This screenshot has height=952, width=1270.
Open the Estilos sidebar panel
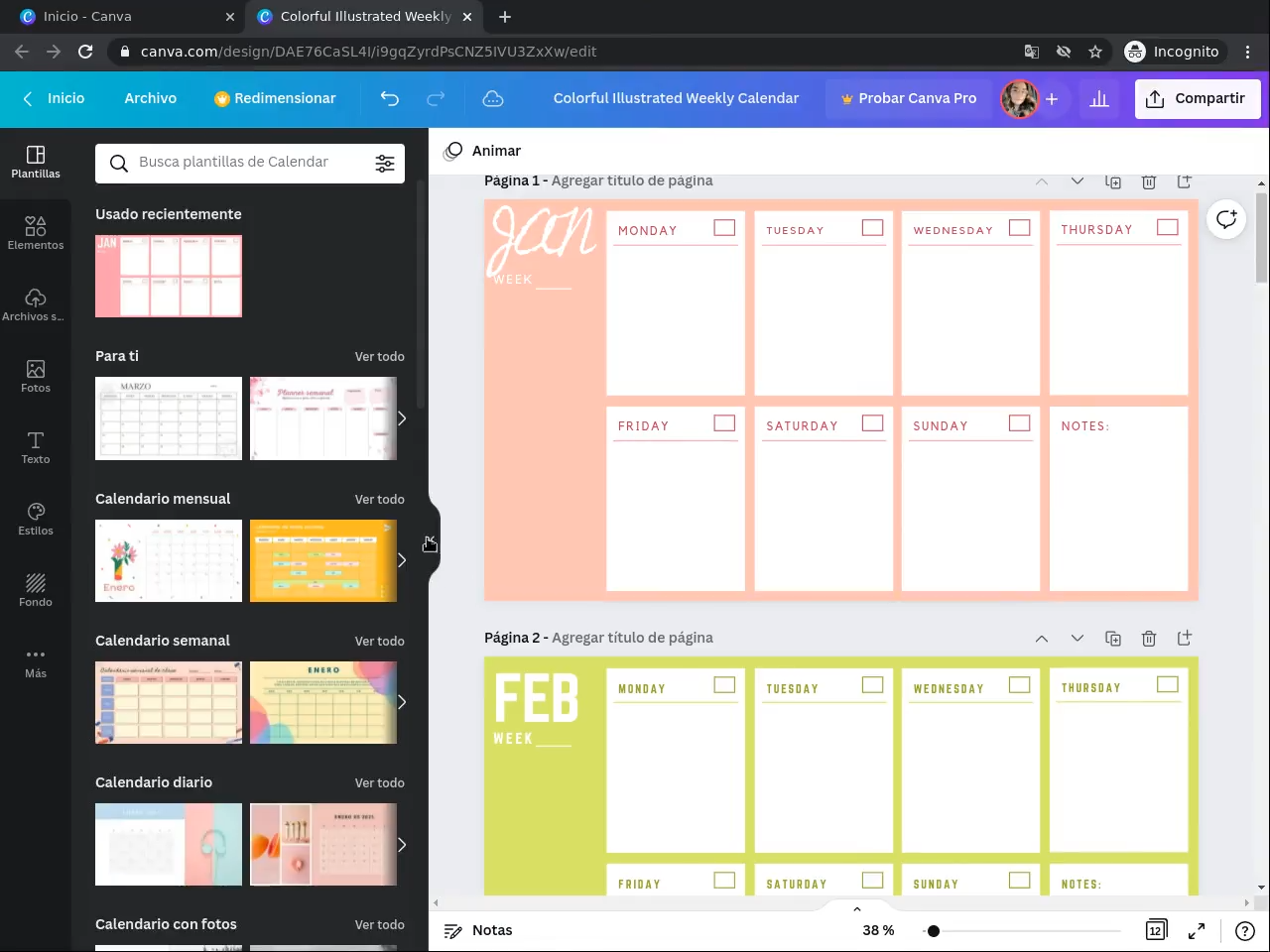pyautogui.click(x=36, y=519)
